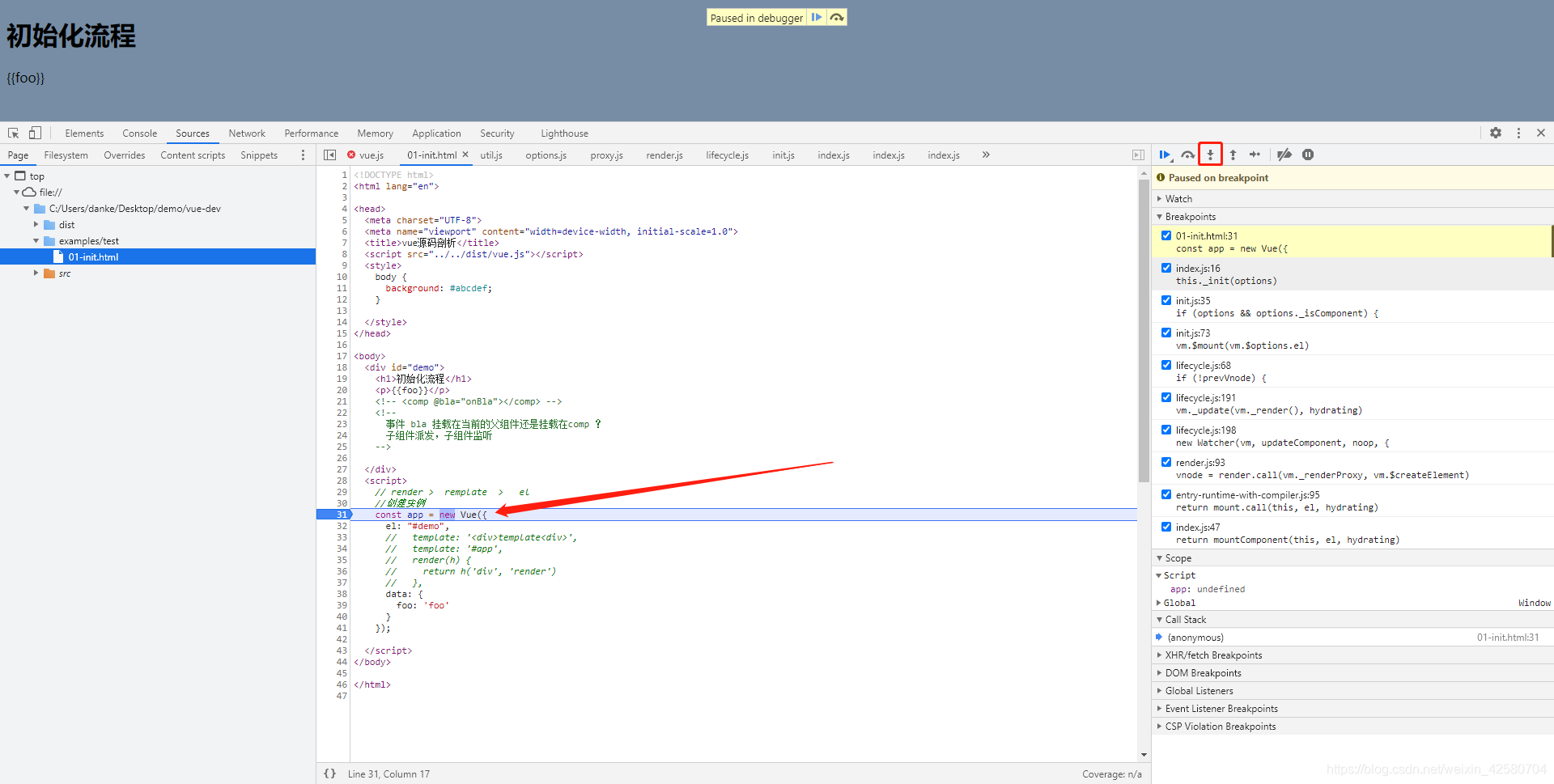Click Step out of current function icon

(1233, 155)
